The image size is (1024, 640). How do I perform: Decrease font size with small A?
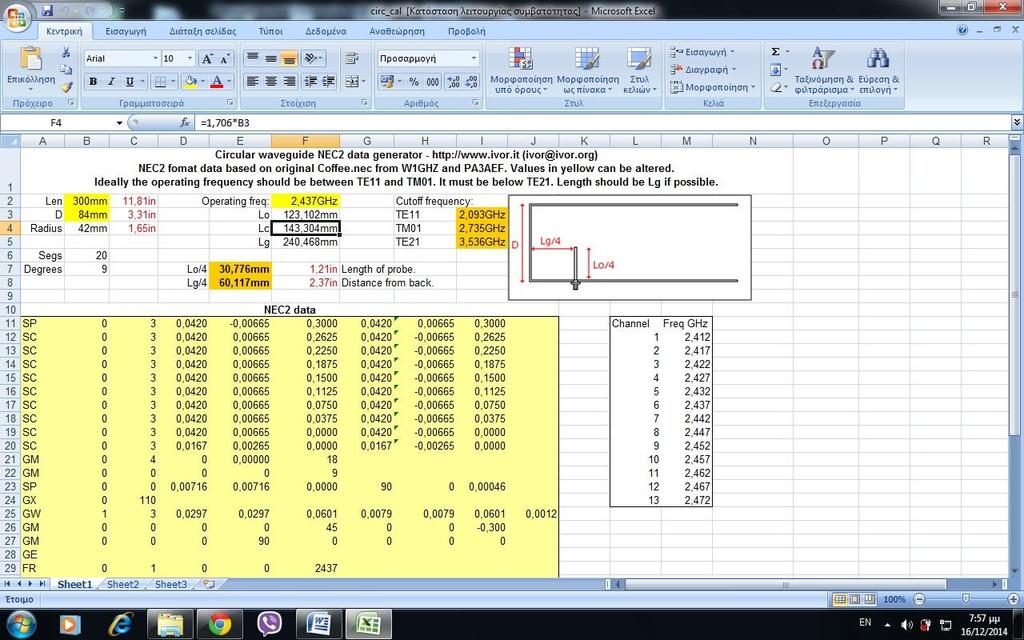[x=225, y=59]
